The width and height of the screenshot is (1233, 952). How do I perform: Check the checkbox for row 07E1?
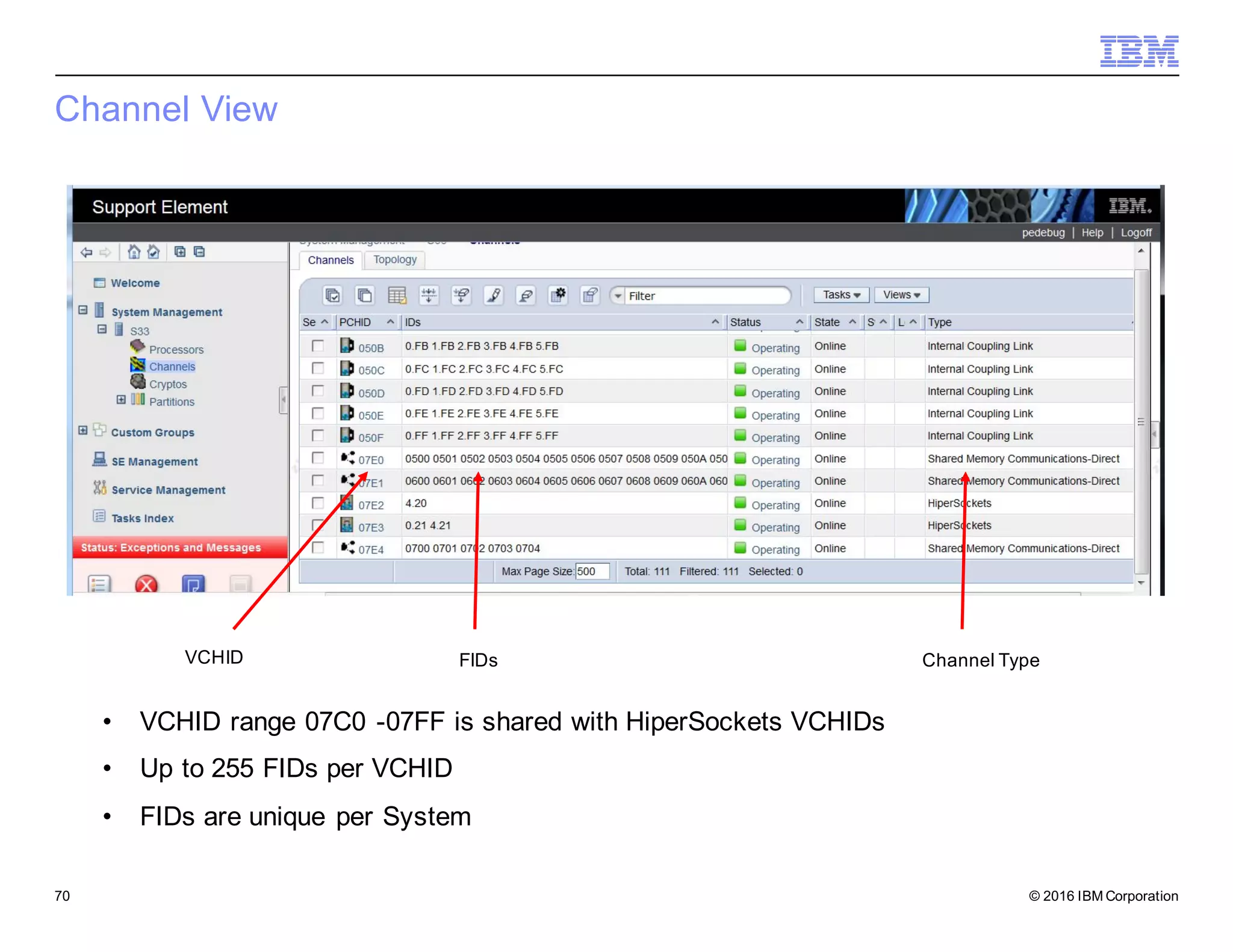pyautogui.click(x=318, y=480)
